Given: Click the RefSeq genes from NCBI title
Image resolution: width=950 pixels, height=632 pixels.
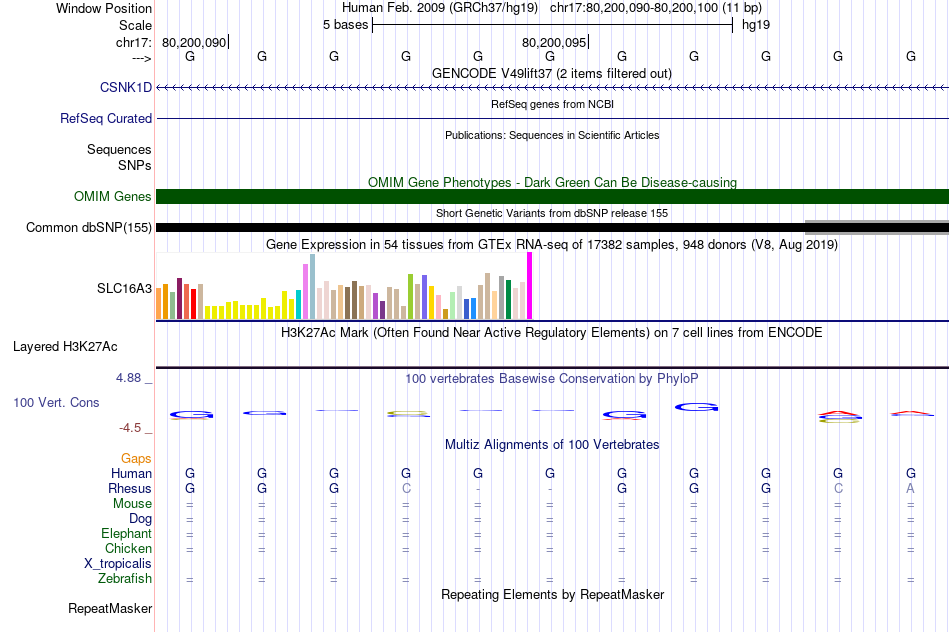Looking at the screenshot, I should pos(553,104).
